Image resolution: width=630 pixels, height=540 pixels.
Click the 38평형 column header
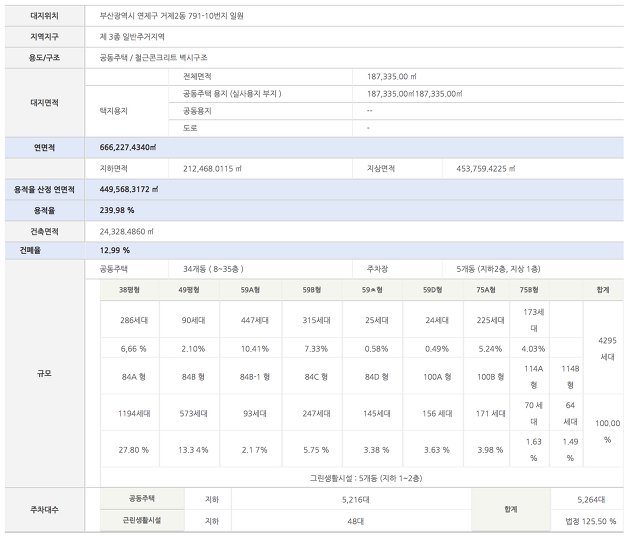(129, 290)
